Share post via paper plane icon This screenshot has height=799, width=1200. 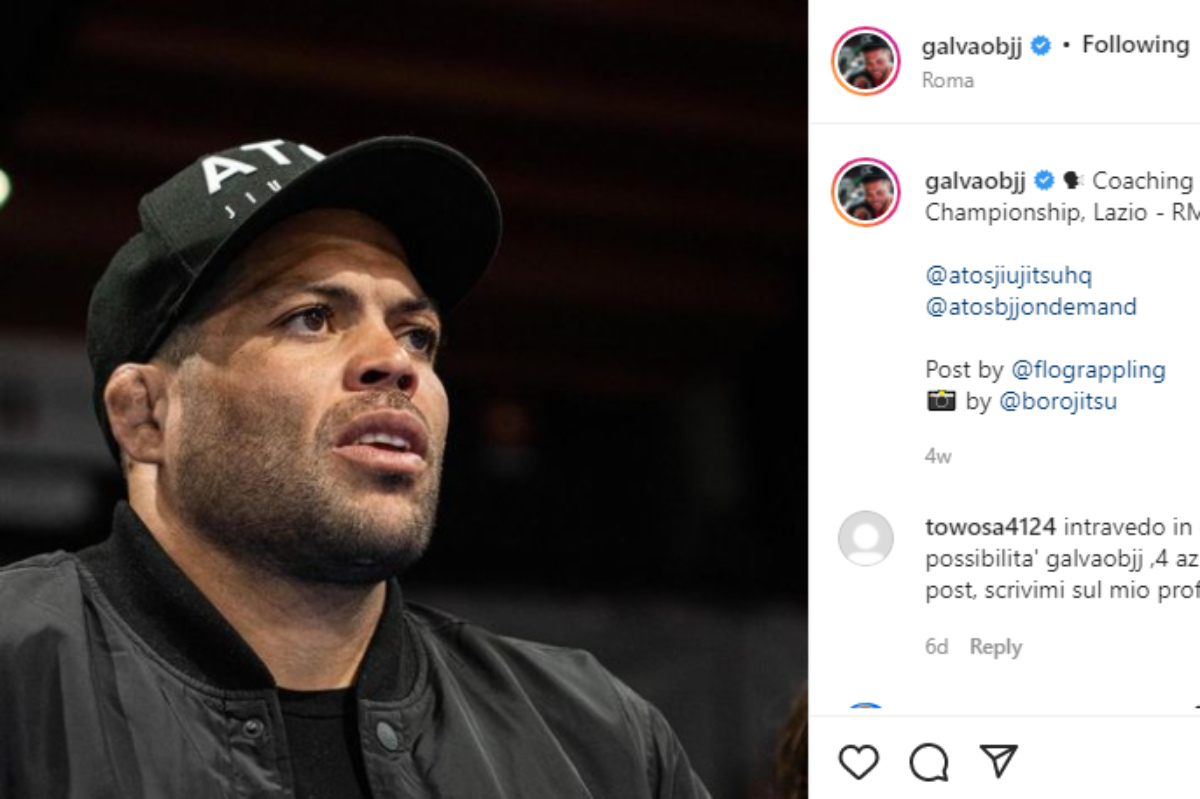[998, 761]
